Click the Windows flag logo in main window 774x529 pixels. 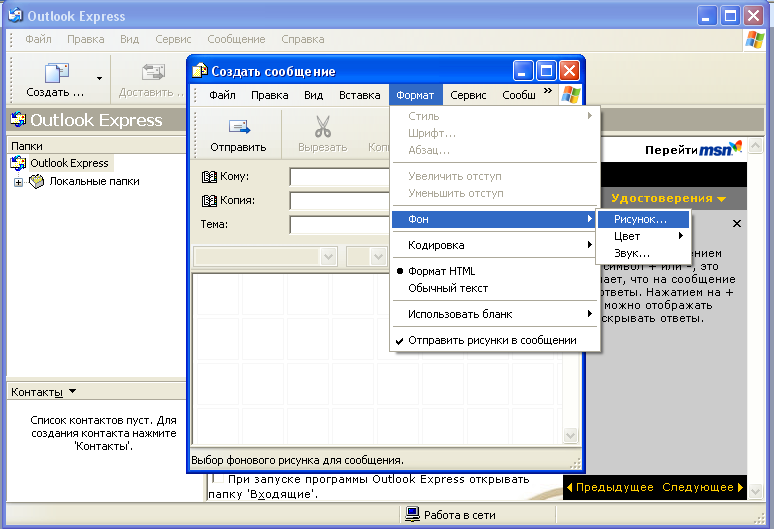pos(755,39)
